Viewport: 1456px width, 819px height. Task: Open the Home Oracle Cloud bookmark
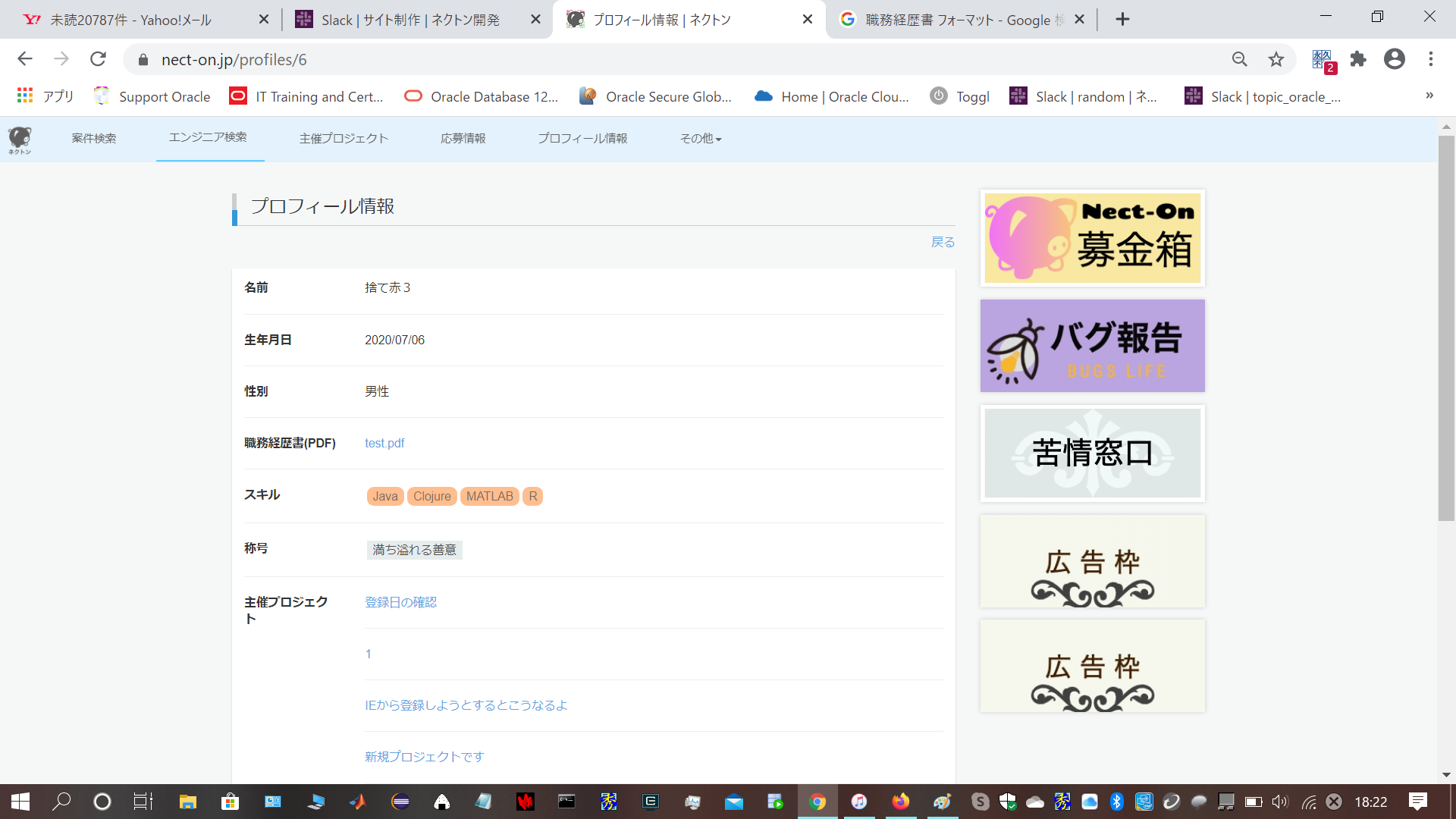click(832, 96)
